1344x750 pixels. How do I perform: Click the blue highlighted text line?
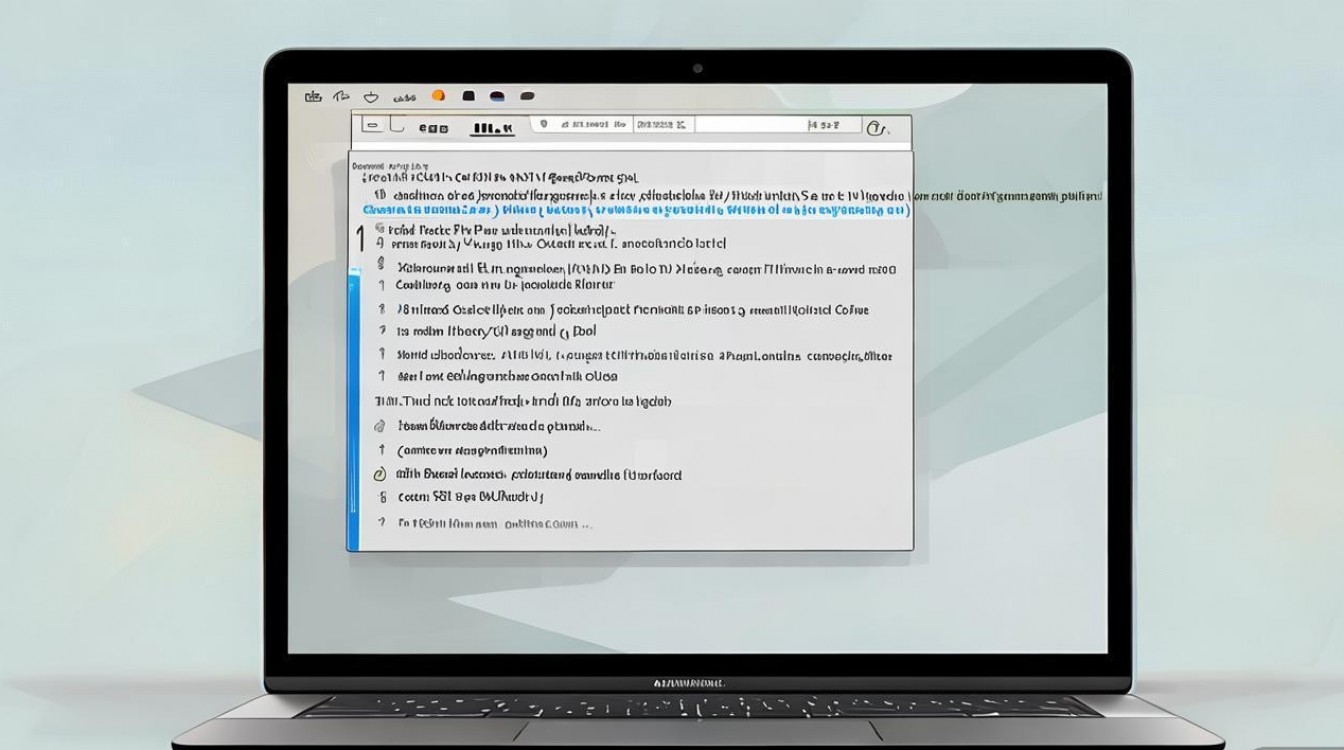click(x=635, y=211)
